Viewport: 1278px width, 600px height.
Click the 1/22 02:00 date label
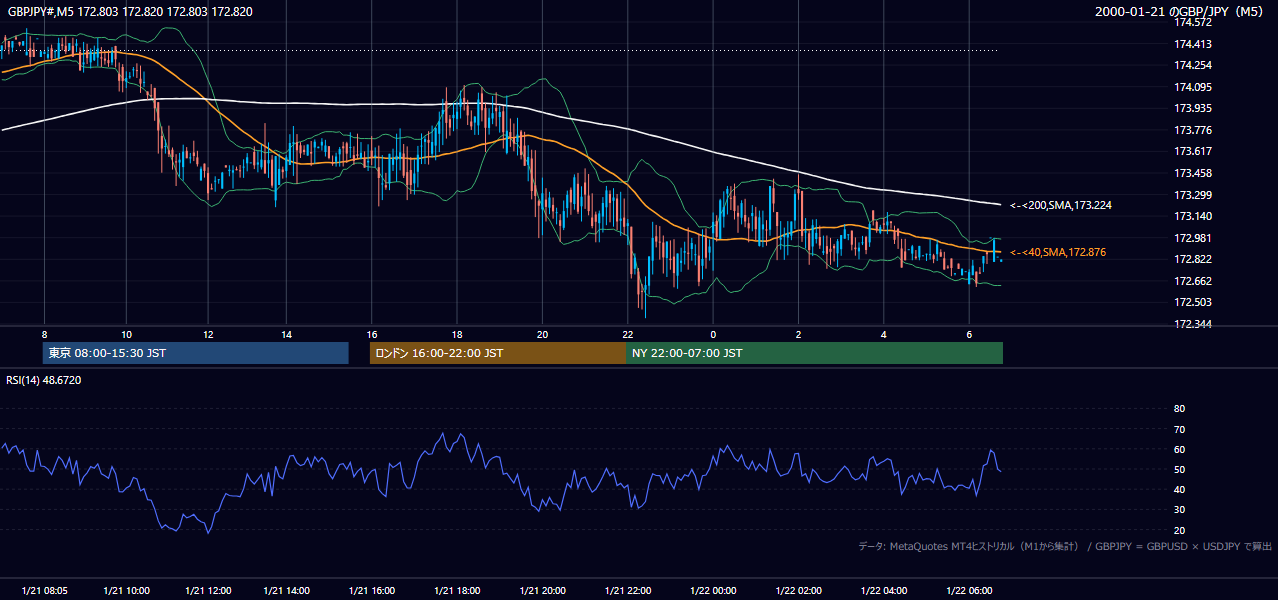tap(798, 591)
